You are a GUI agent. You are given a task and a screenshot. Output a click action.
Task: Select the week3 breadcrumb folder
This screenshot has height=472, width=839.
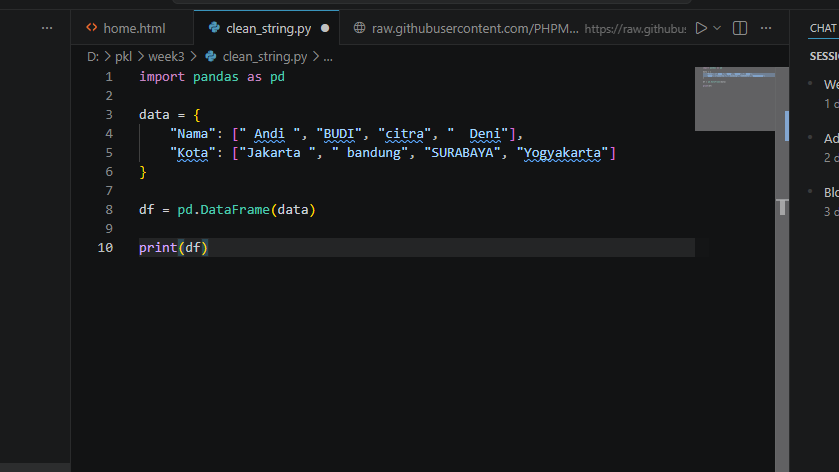(166, 57)
